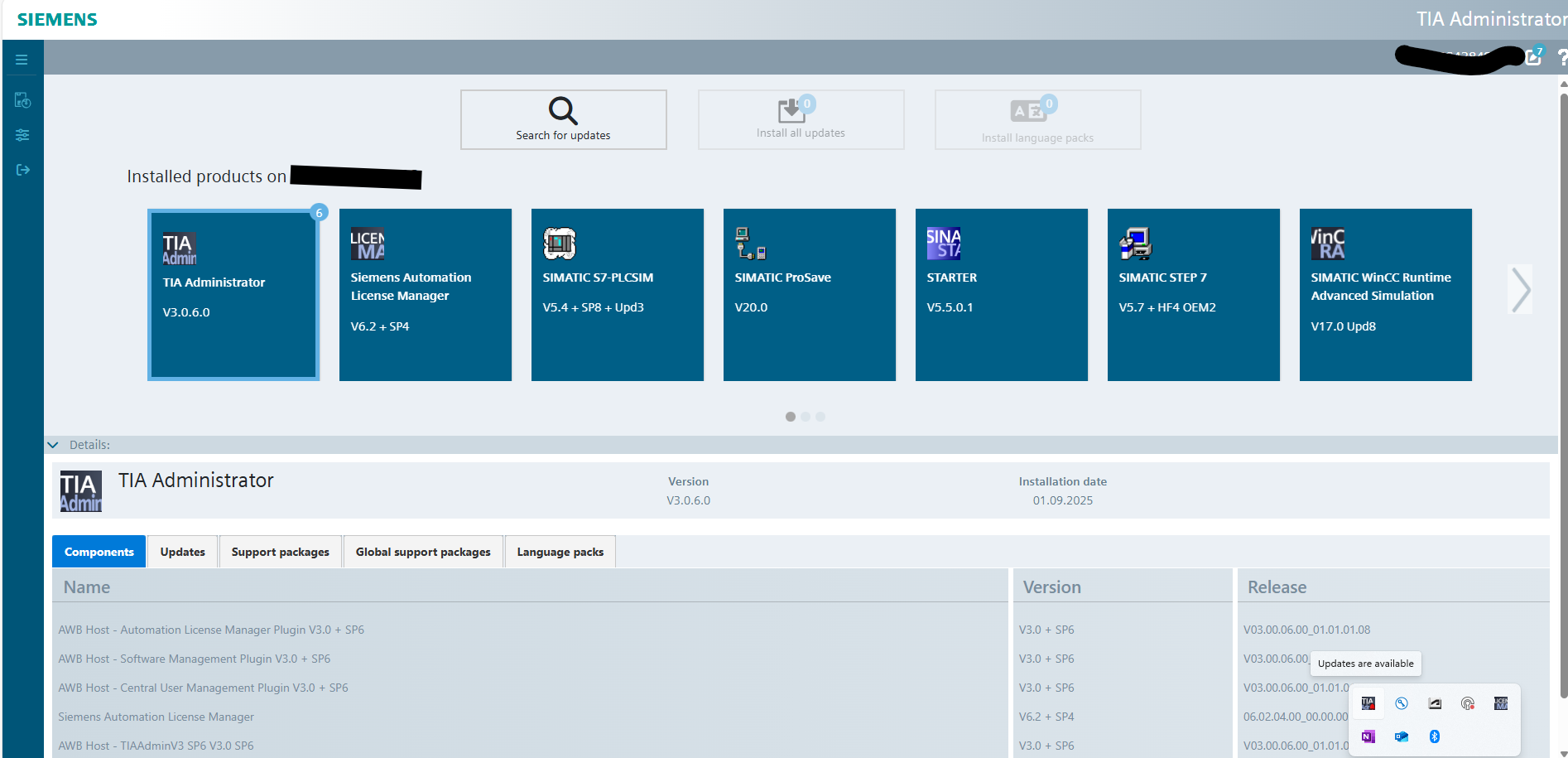Image resolution: width=1568 pixels, height=758 pixels.
Task: Go to second page dot of carousel
Action: [806, 417]
